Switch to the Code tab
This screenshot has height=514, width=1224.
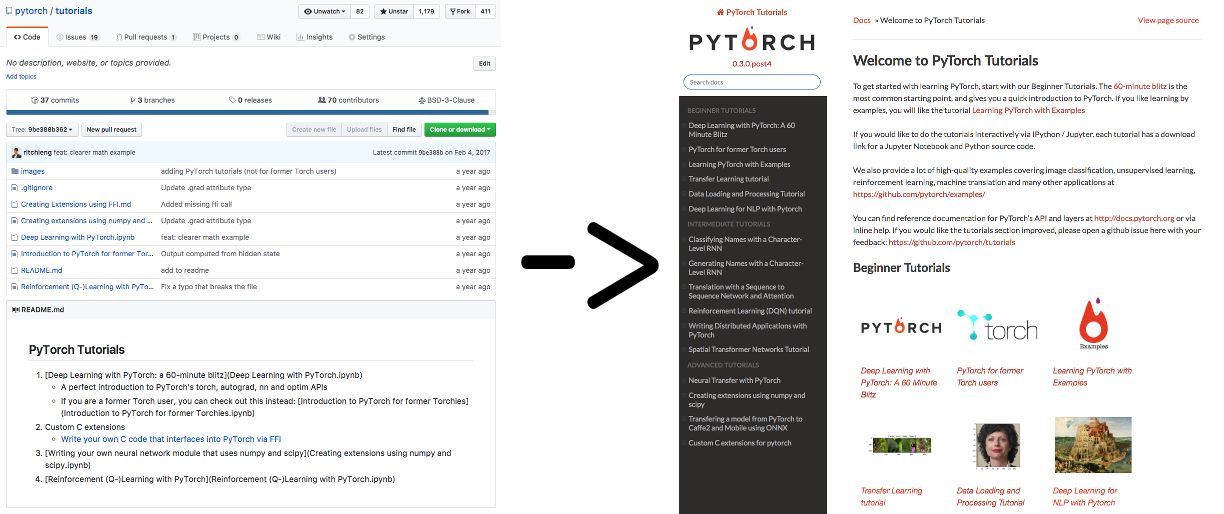tap(26, 37)
